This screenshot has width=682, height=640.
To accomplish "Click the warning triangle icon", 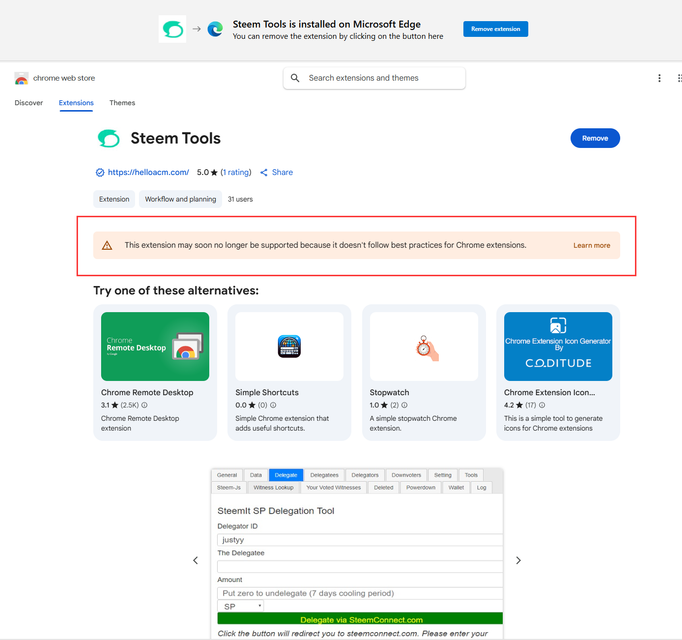I will pos(107,245).
